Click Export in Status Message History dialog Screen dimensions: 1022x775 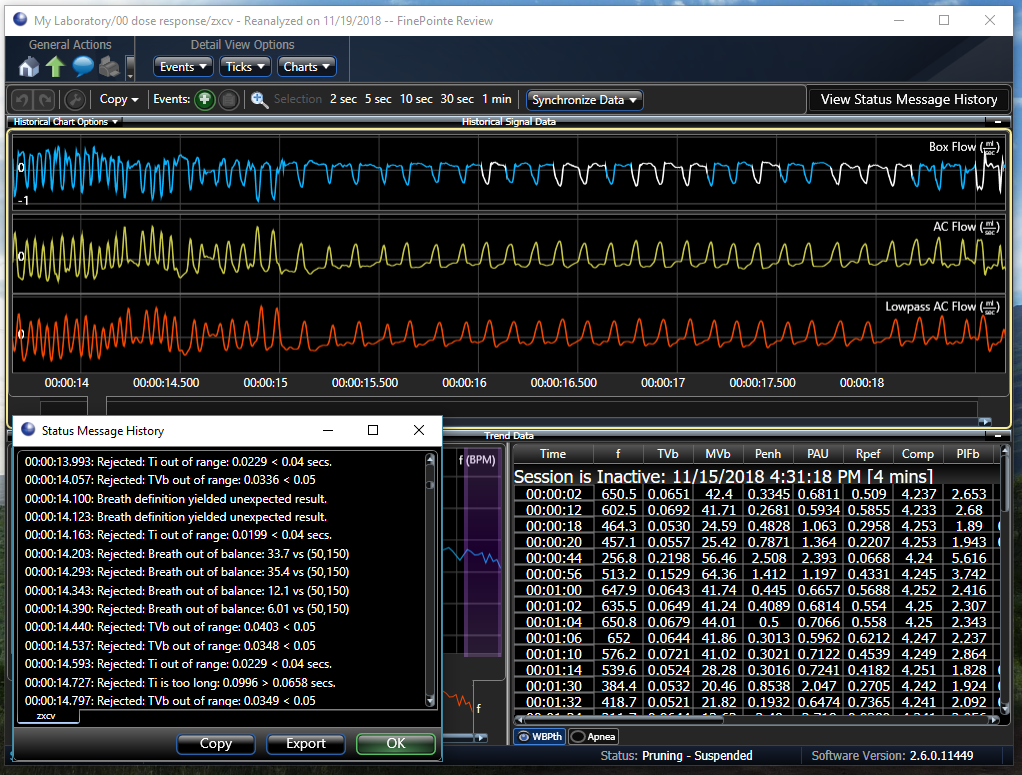coord(306,744)
